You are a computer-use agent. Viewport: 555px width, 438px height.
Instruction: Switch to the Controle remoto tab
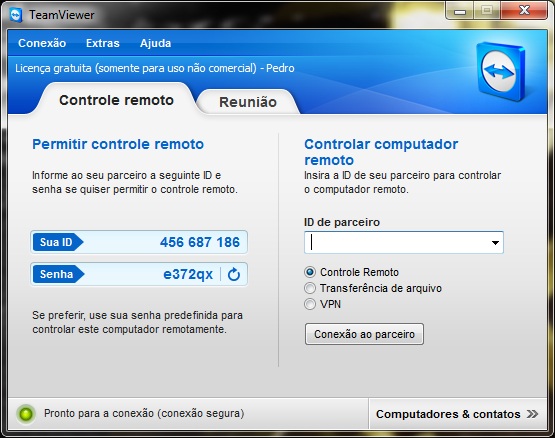click(116, 100)
